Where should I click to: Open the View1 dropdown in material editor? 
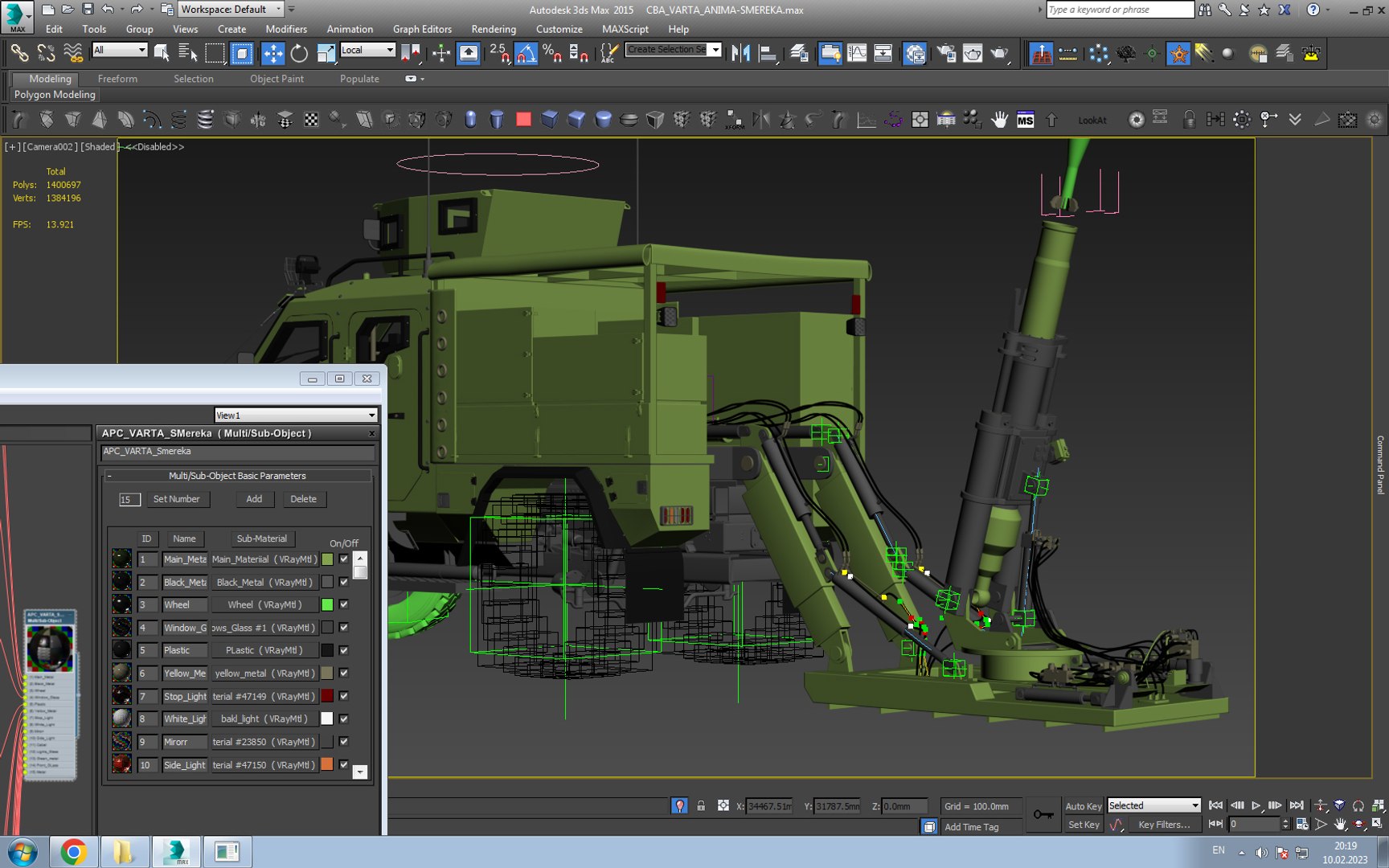[x=296, y=415]
